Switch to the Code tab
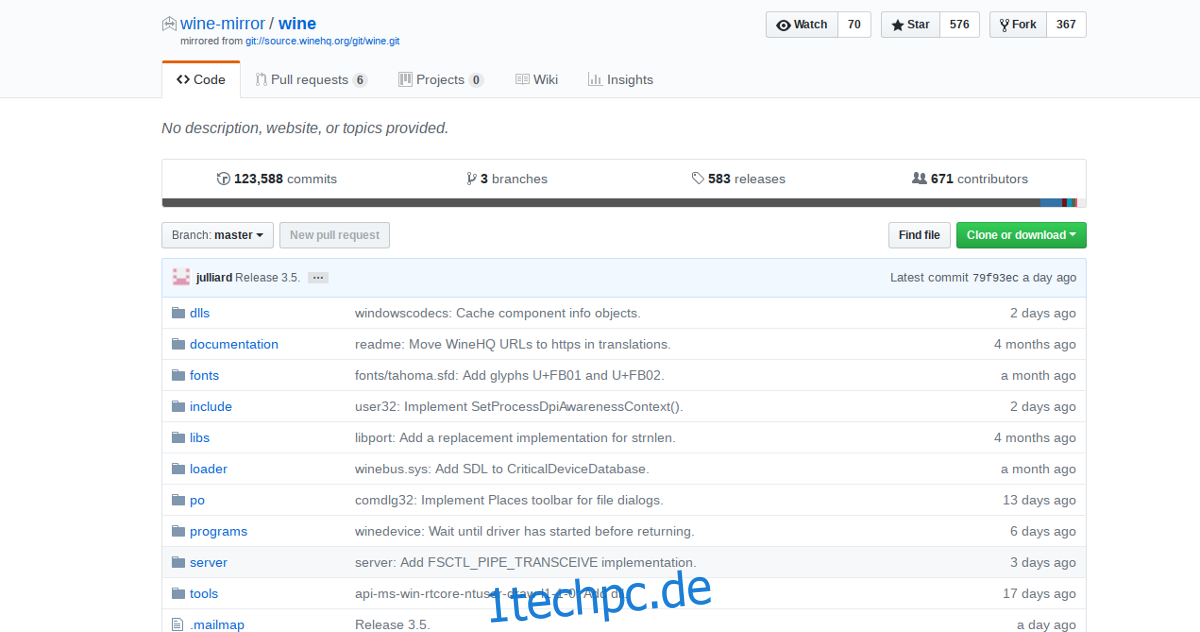The width and height of the screenshot is (1200, 632). 201,80
